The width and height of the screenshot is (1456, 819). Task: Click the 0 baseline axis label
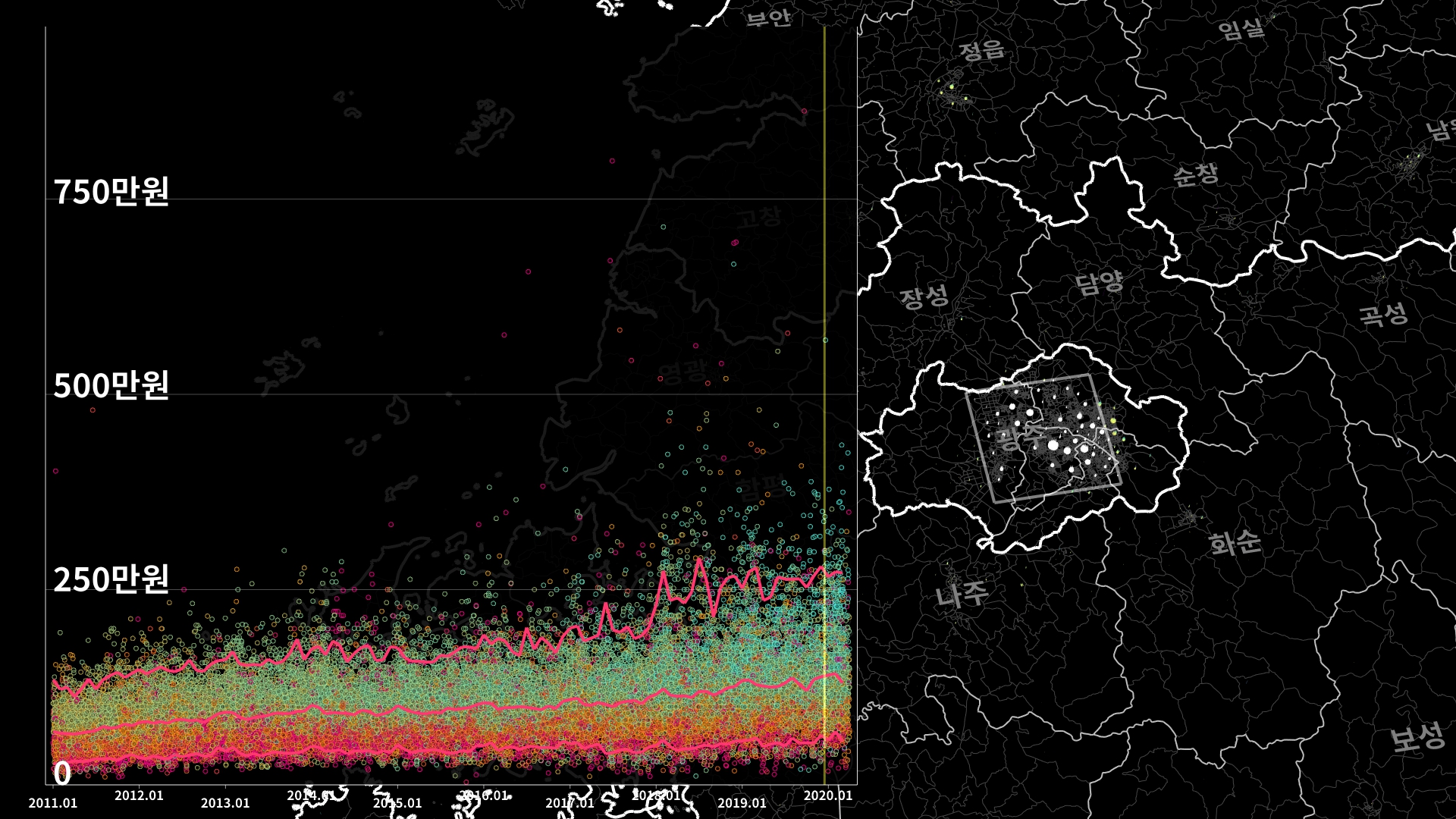62,774
